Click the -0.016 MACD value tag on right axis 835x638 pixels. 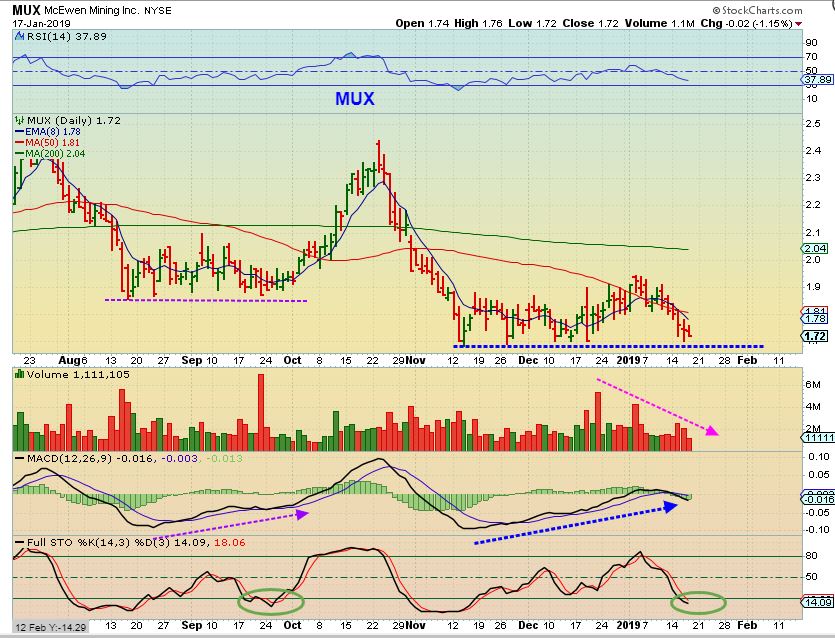818,499
